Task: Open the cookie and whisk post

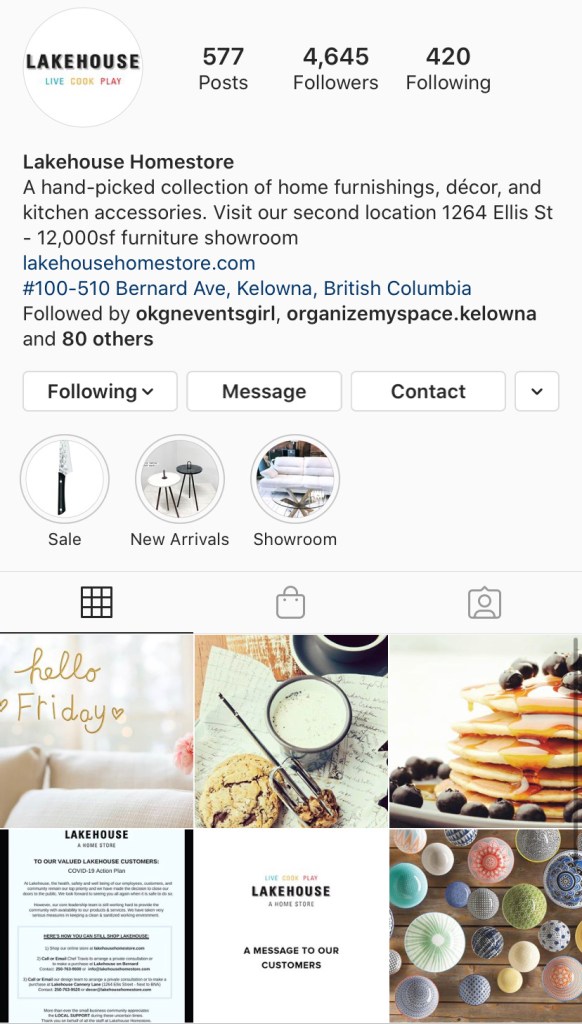Action: coord(291,731)
